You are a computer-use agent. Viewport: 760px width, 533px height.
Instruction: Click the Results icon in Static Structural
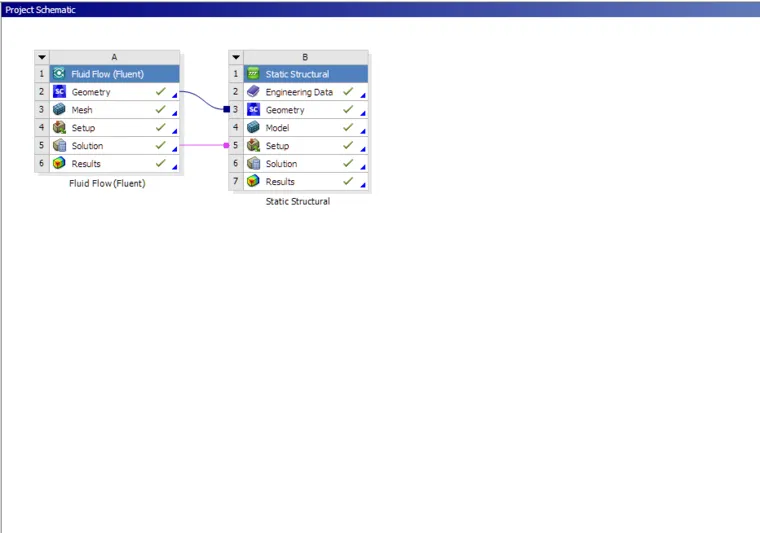click(253, 181)
